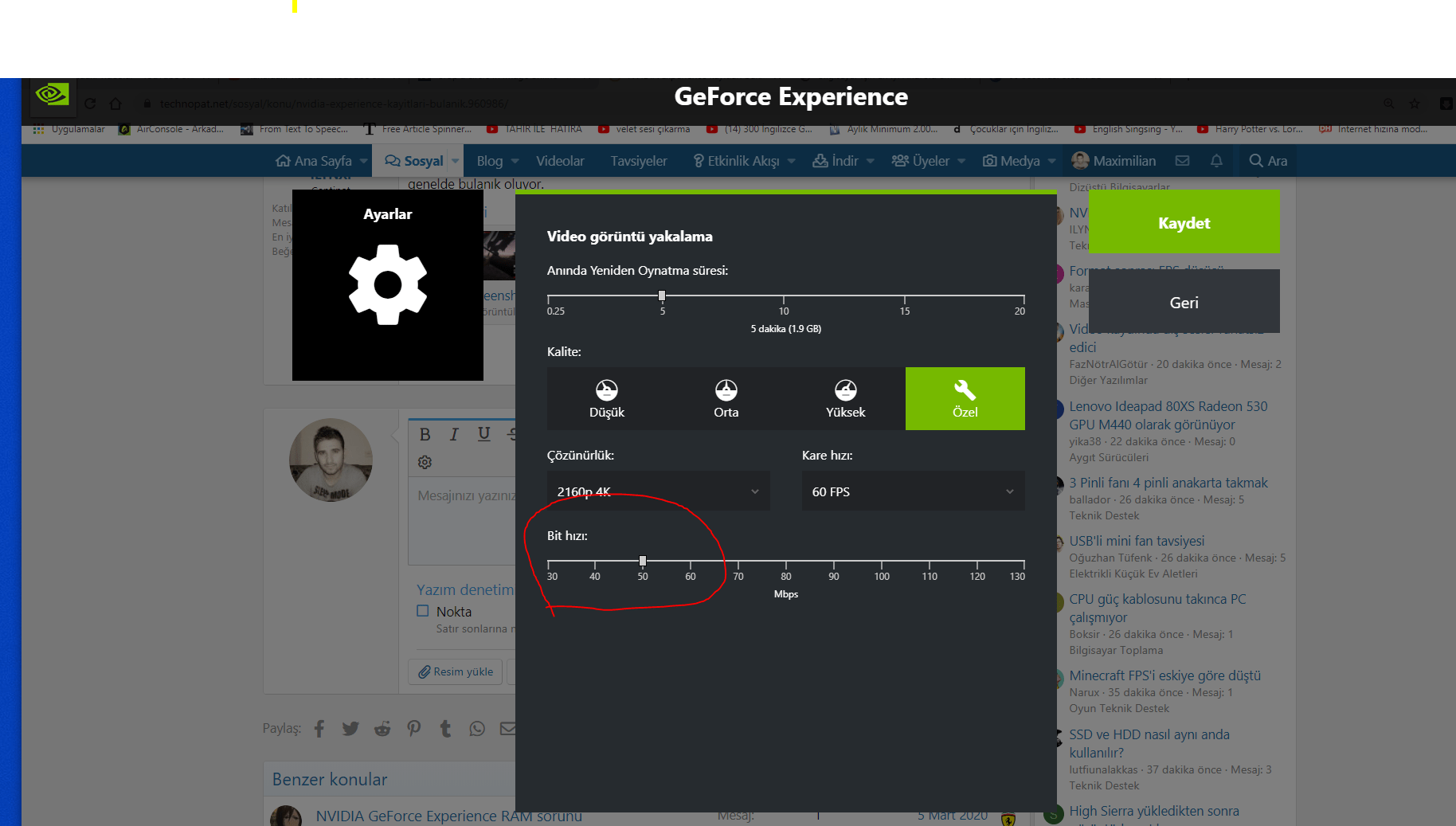Tick the Nokta checkbox
The height and width of the screenshot is (826, 1456).
(423, 611)
